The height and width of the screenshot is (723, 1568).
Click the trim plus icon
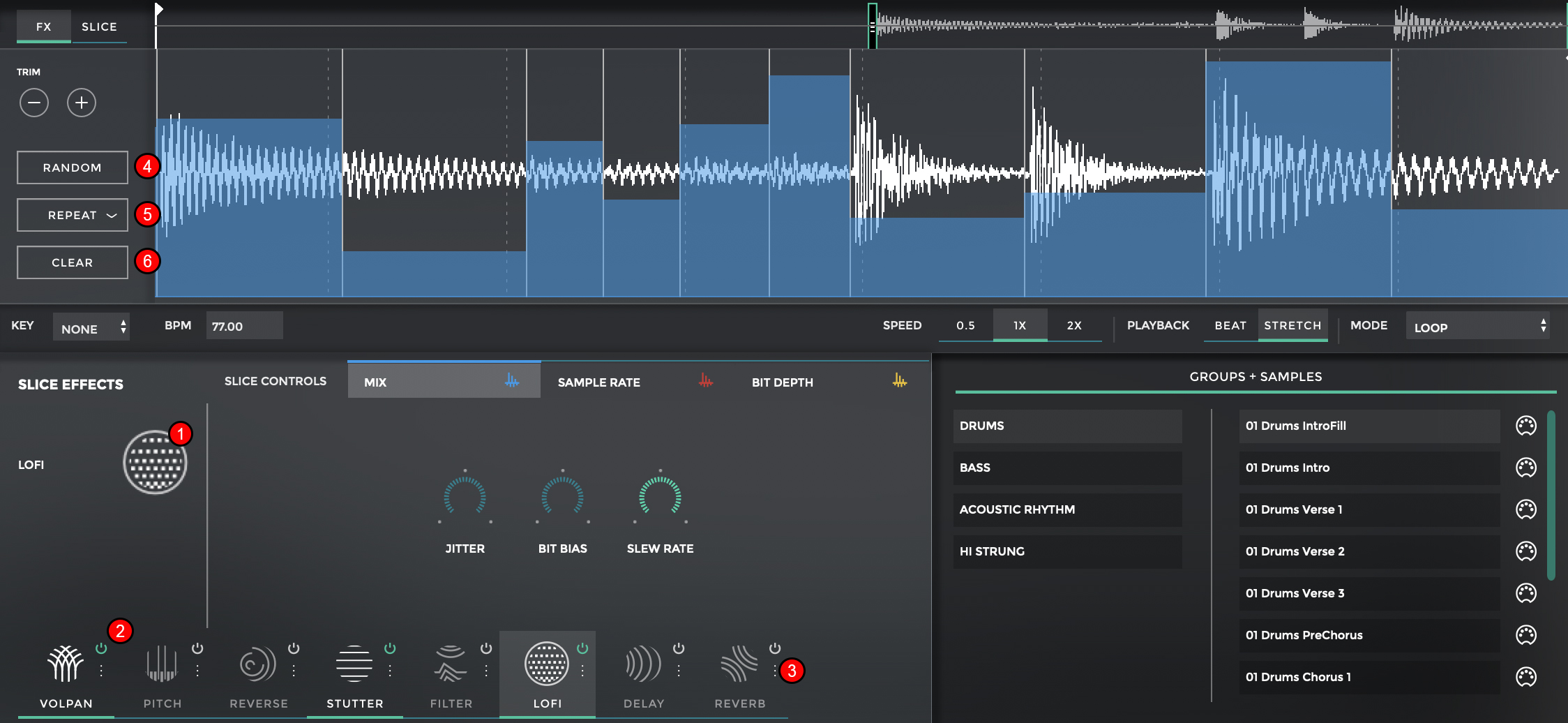82,103
